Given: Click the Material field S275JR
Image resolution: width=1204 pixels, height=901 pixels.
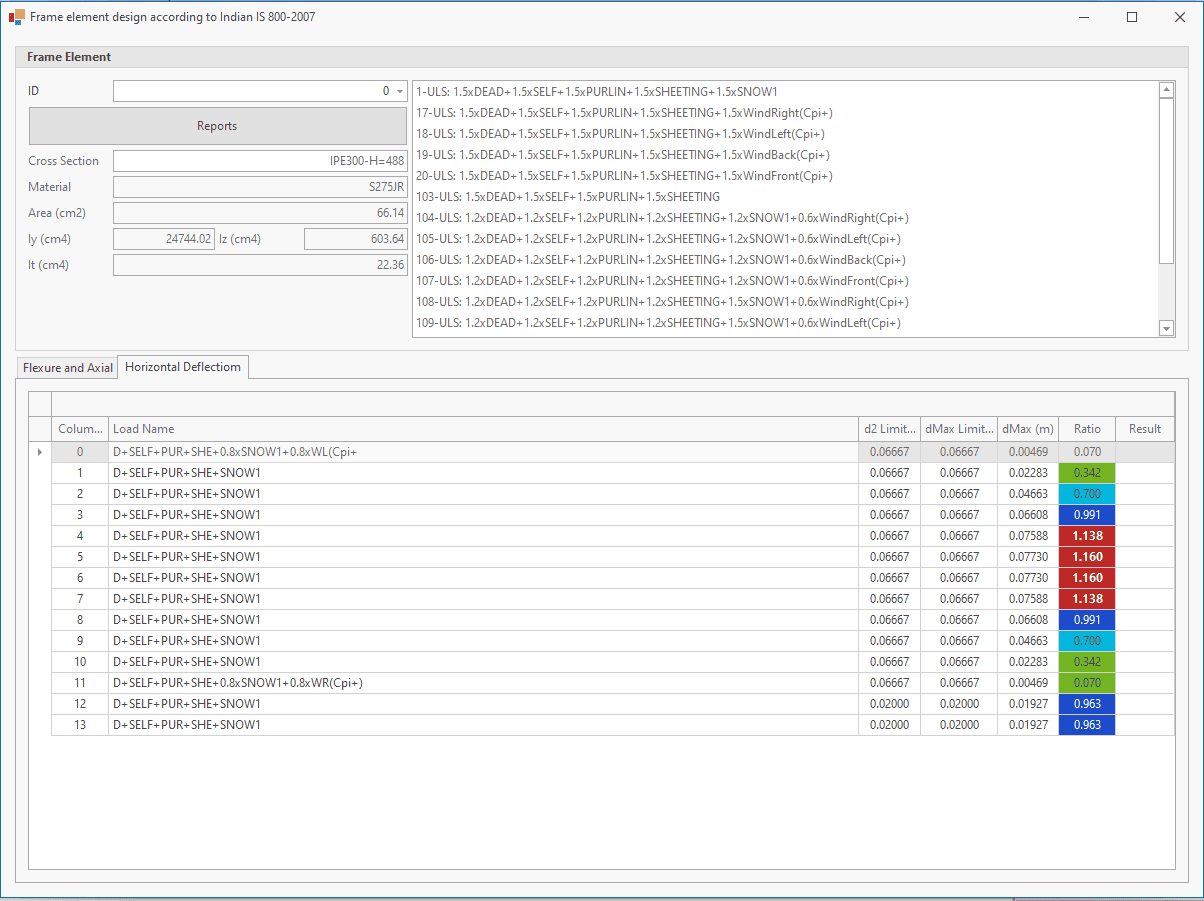Looking at the screenshot, I should (260, 187).
